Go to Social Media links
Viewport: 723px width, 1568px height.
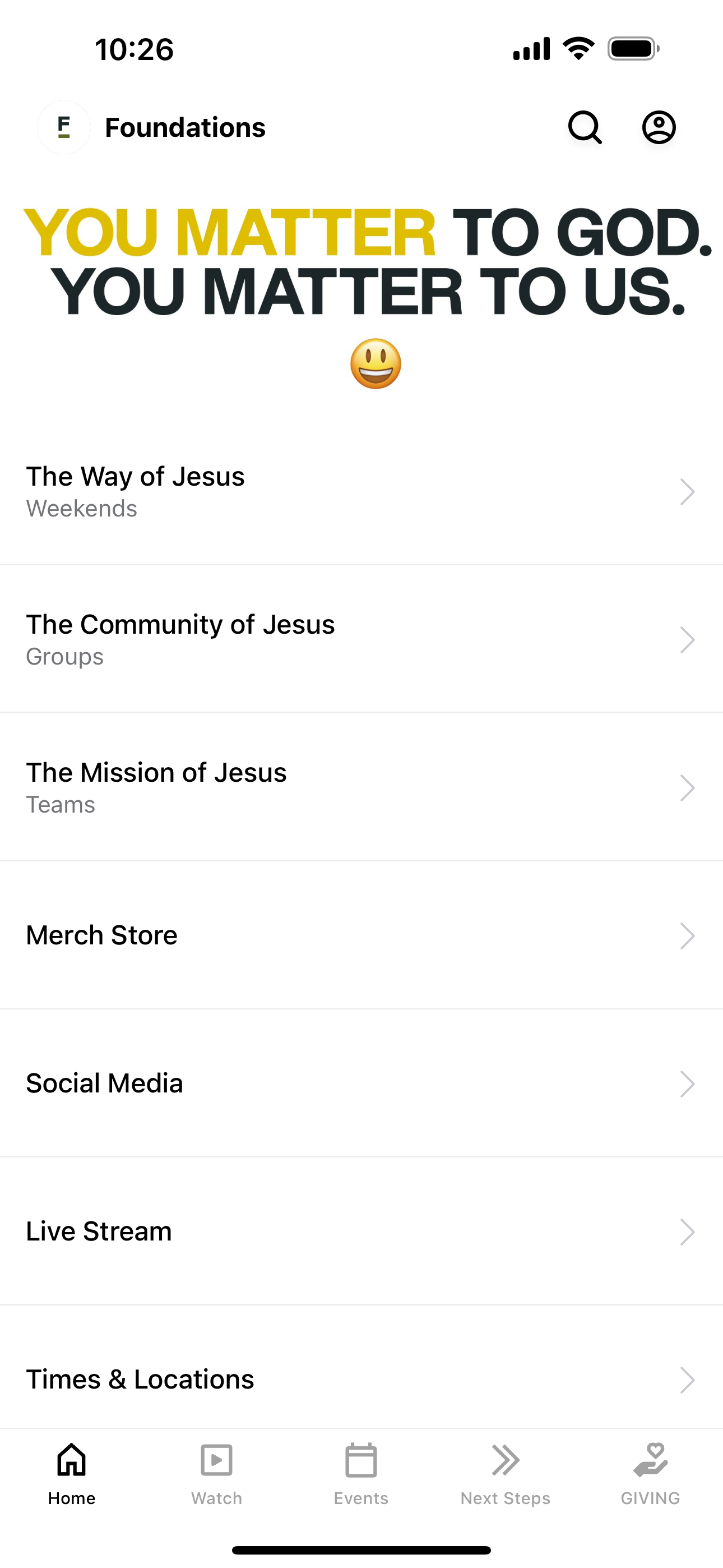(105, 1083)
